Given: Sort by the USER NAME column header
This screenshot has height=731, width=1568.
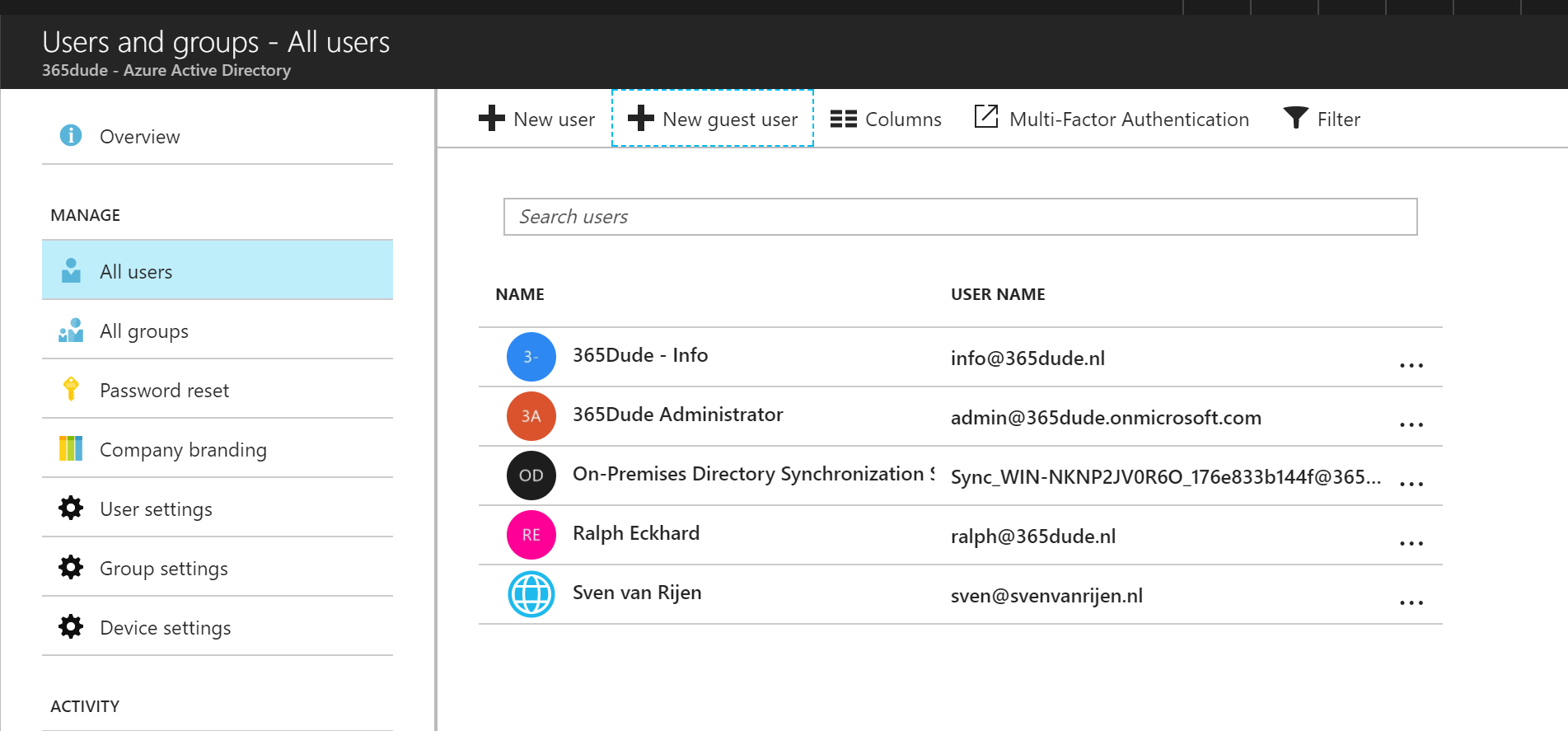Looking at the screenshot, I should tap(998, 294).
